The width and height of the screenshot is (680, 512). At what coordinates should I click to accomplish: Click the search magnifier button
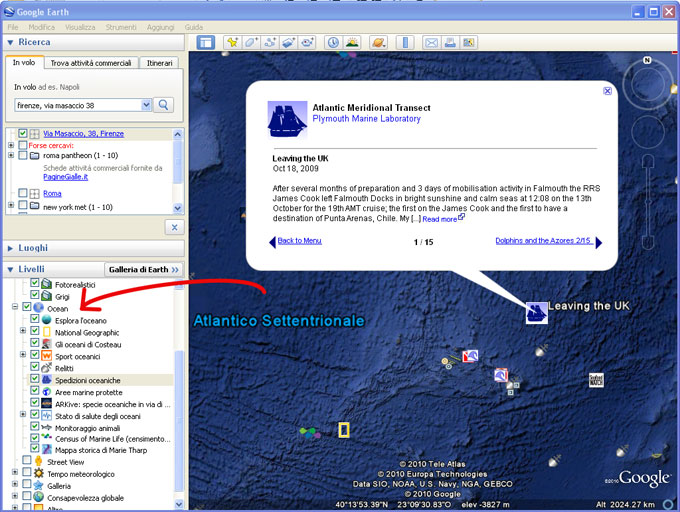(x=163, y=105)
